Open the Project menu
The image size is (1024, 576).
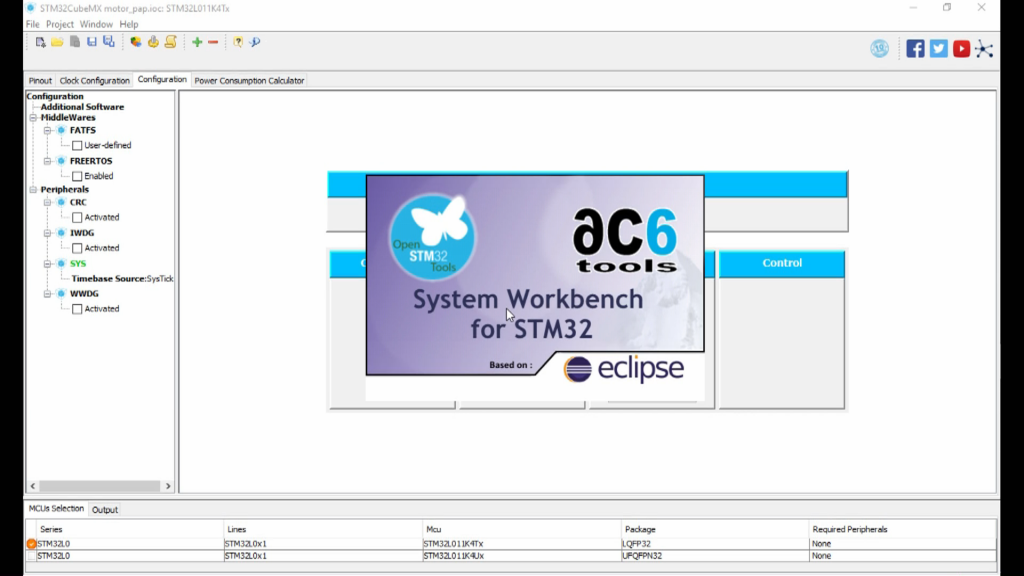click(x=60, y=24)
